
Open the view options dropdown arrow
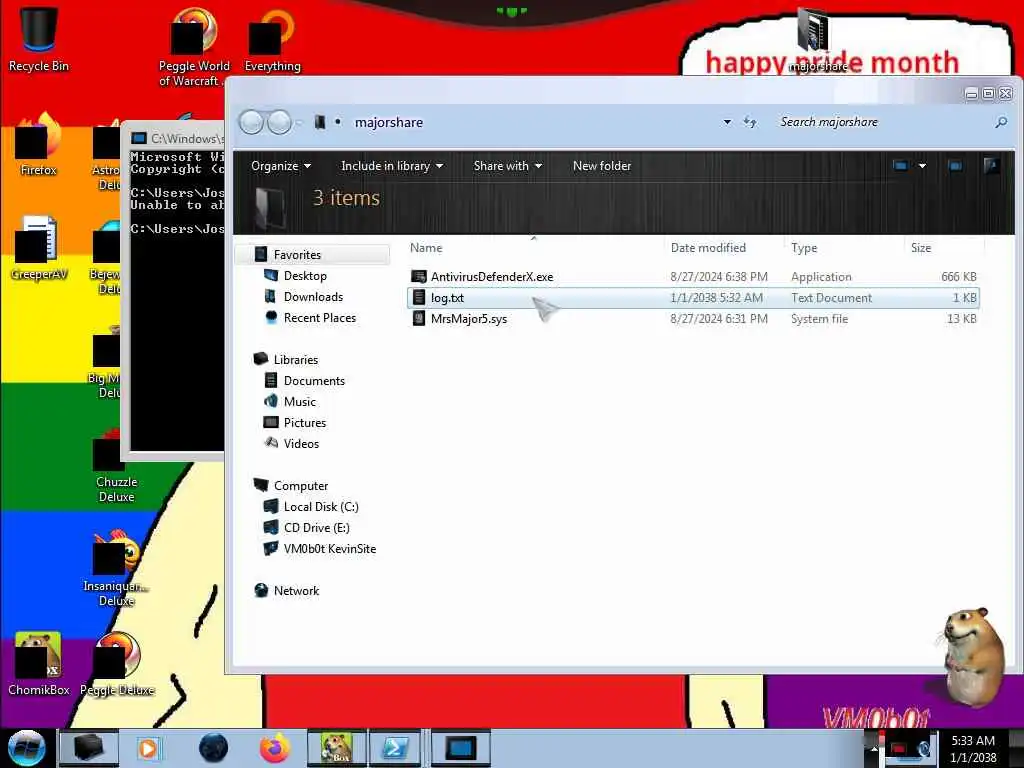point(922,166)
